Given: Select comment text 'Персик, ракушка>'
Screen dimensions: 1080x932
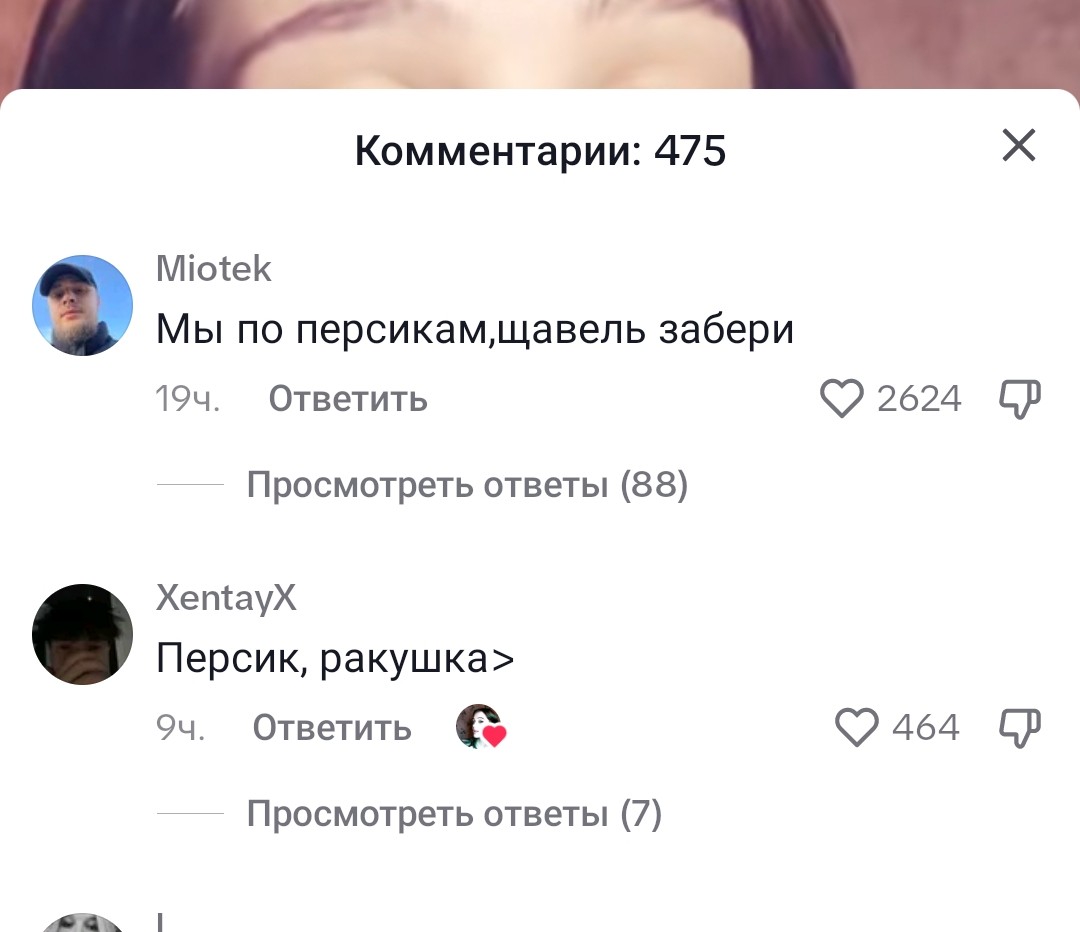Looking at the screenshot, I should pyautogui.click(x=335, y=659).
